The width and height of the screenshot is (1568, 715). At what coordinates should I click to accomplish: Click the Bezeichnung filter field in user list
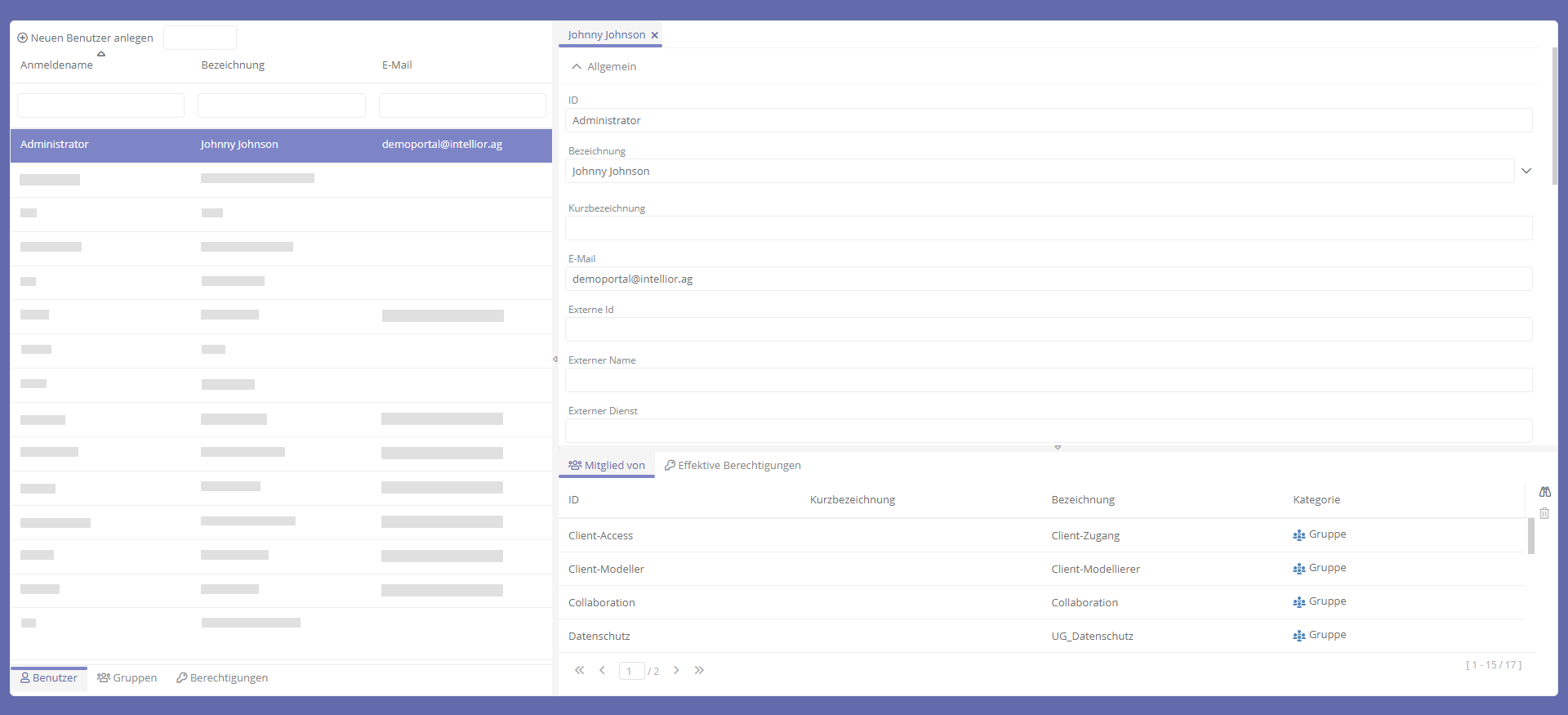pos(282,105)
